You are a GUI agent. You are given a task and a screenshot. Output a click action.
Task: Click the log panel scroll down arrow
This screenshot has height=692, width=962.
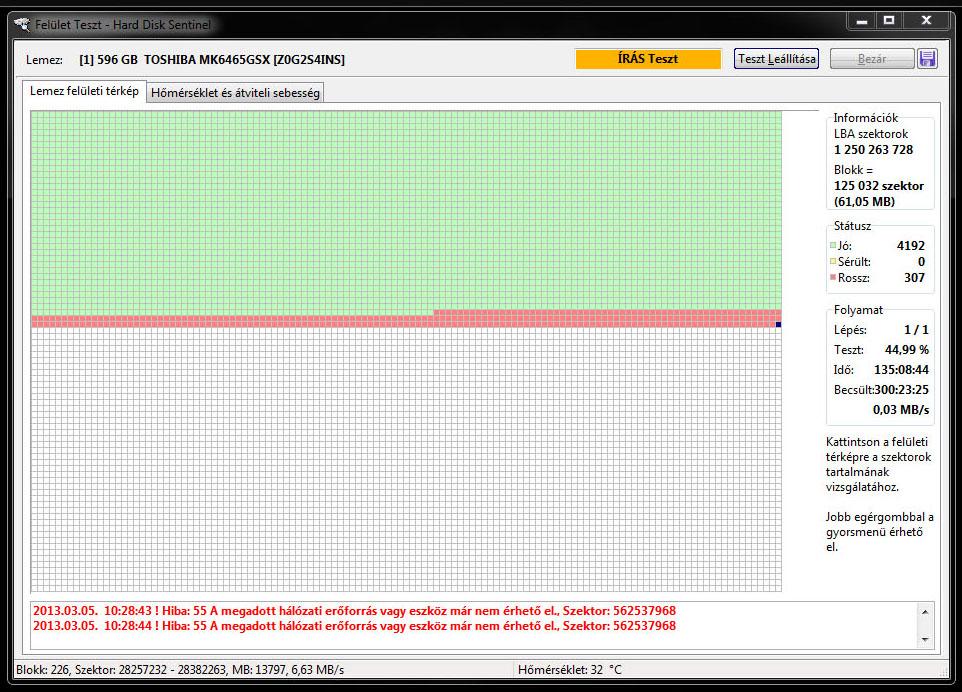coord(925,640)
